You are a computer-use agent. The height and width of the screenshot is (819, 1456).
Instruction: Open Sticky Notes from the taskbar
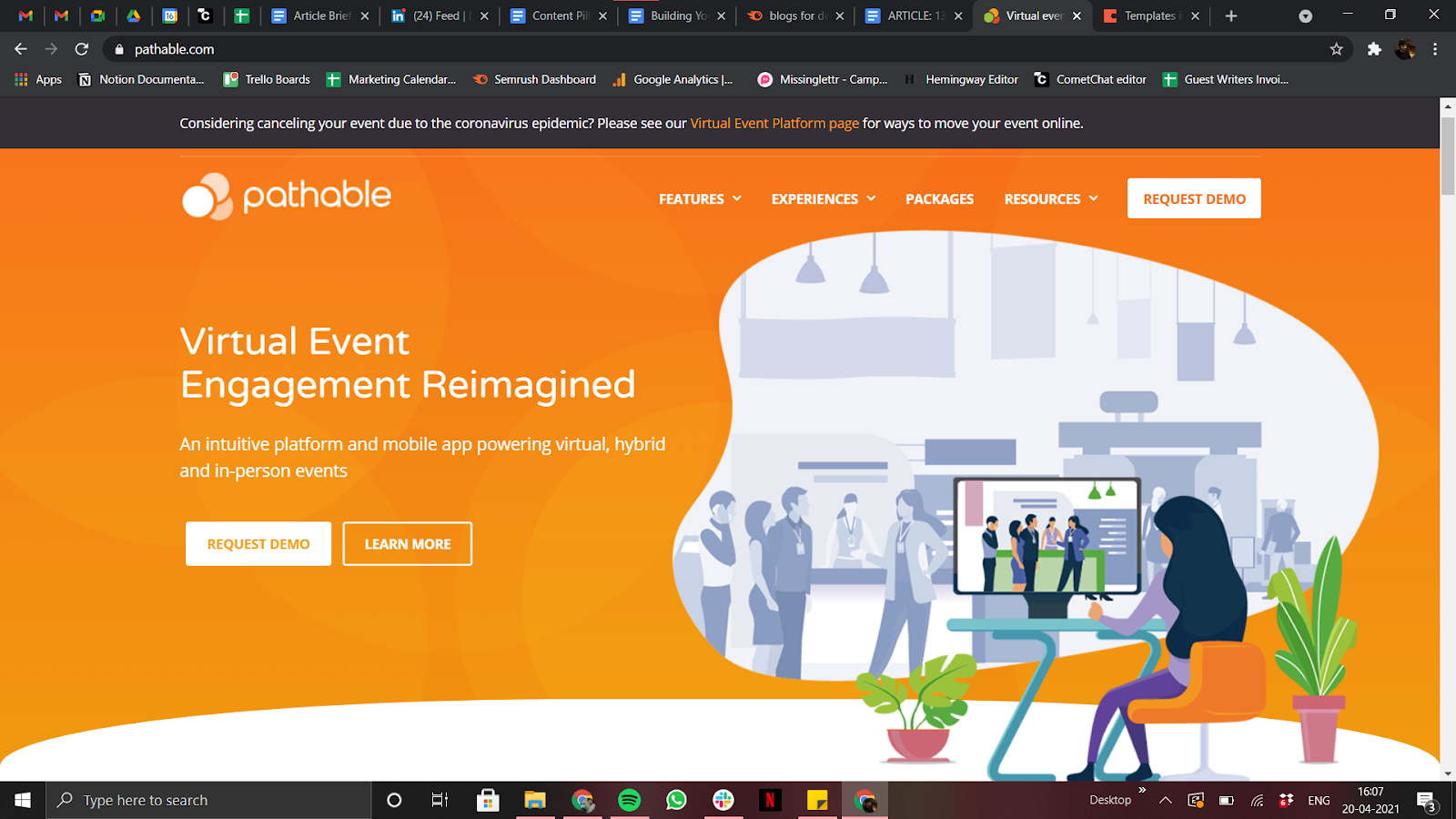[x=817, y=800]
